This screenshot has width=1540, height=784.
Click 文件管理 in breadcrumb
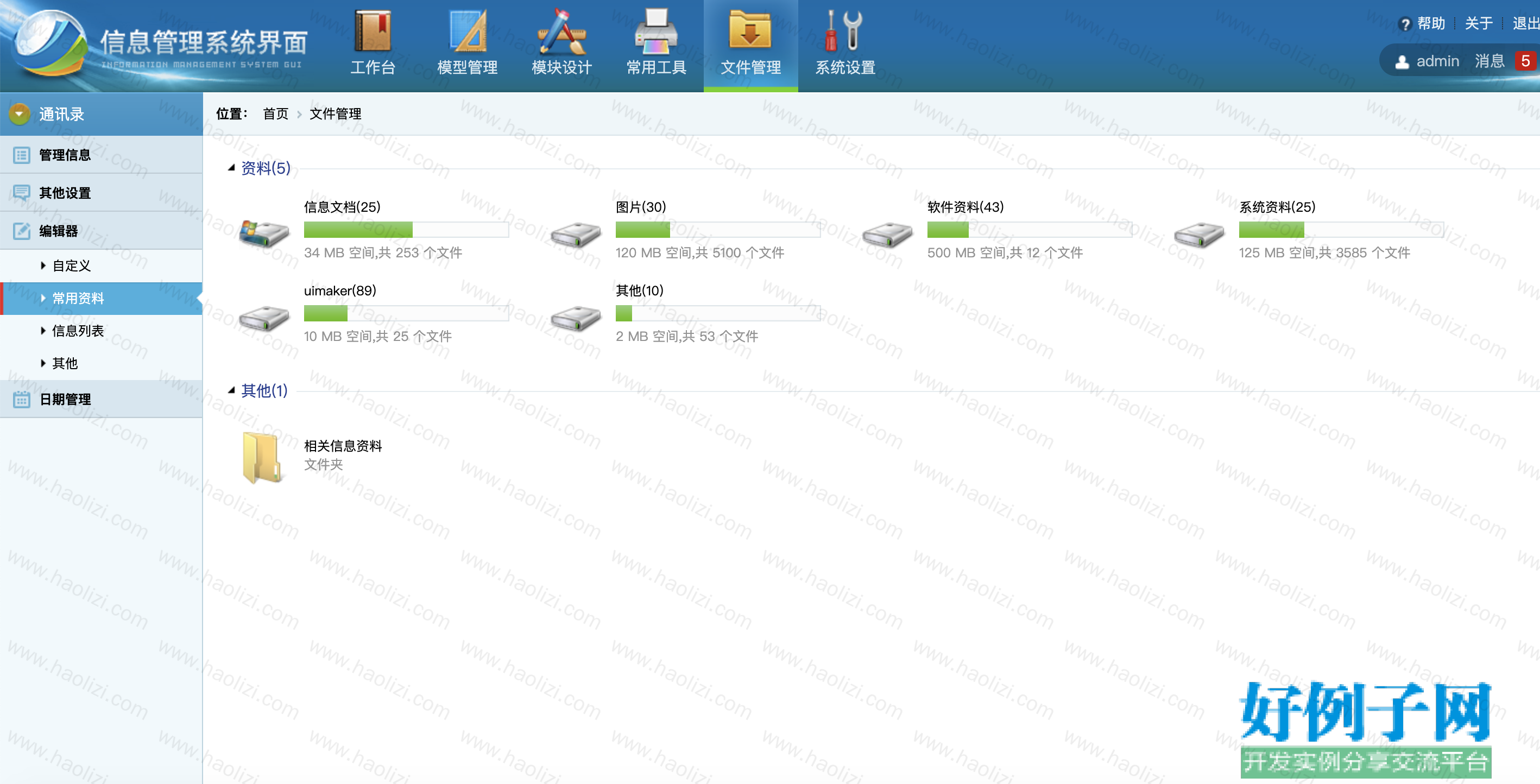click(x=336, y=113)
